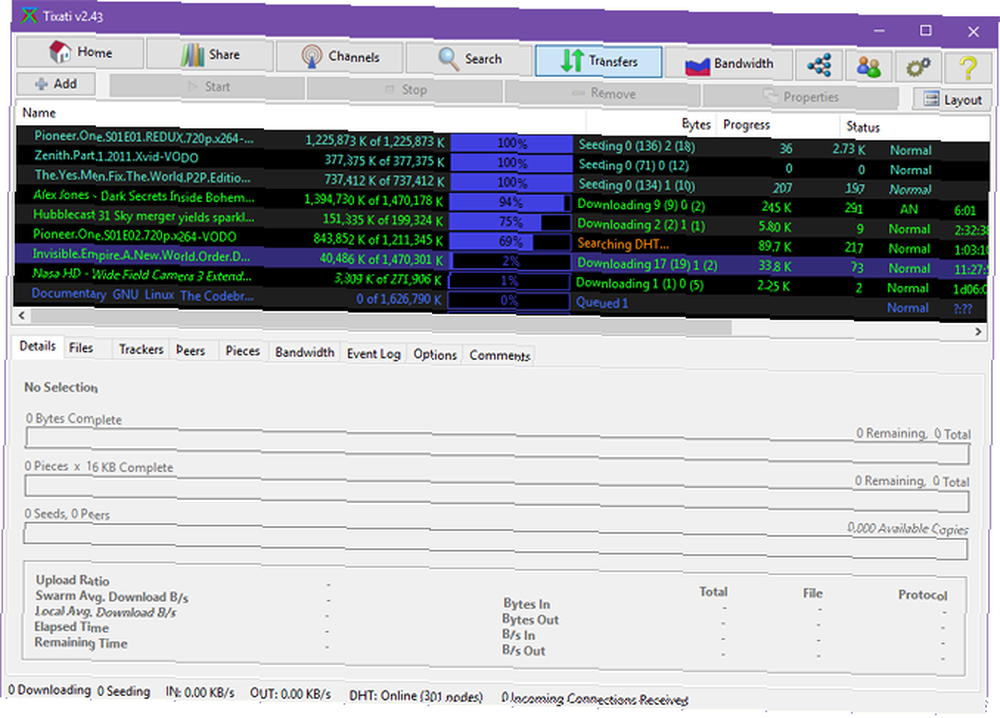Screen dimensions: 1000x718
Task: Click the 'Downloading 17 (19) 1 (2)' status
Action: 647,264
